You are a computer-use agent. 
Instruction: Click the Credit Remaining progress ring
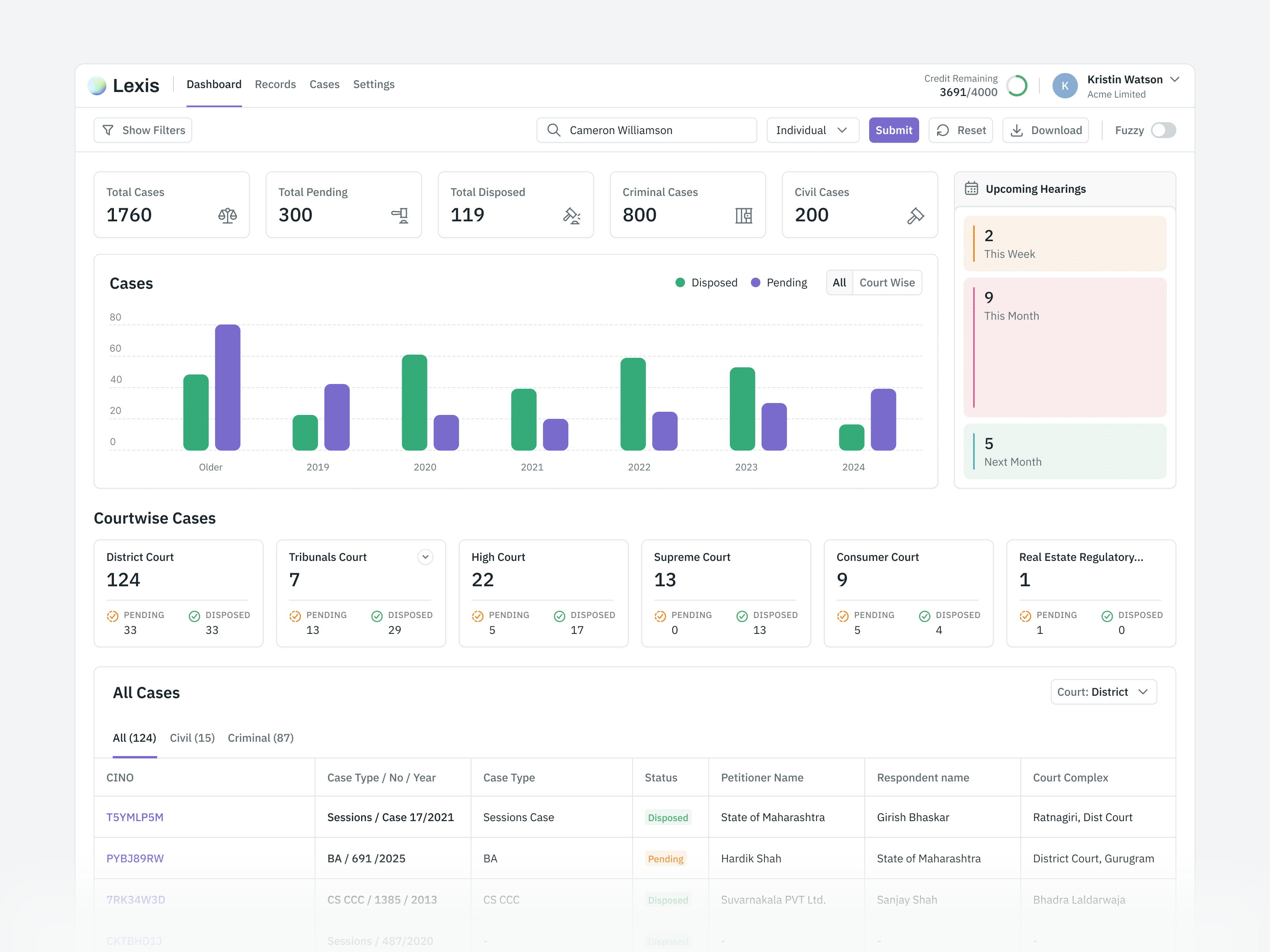click(1016, 86)
